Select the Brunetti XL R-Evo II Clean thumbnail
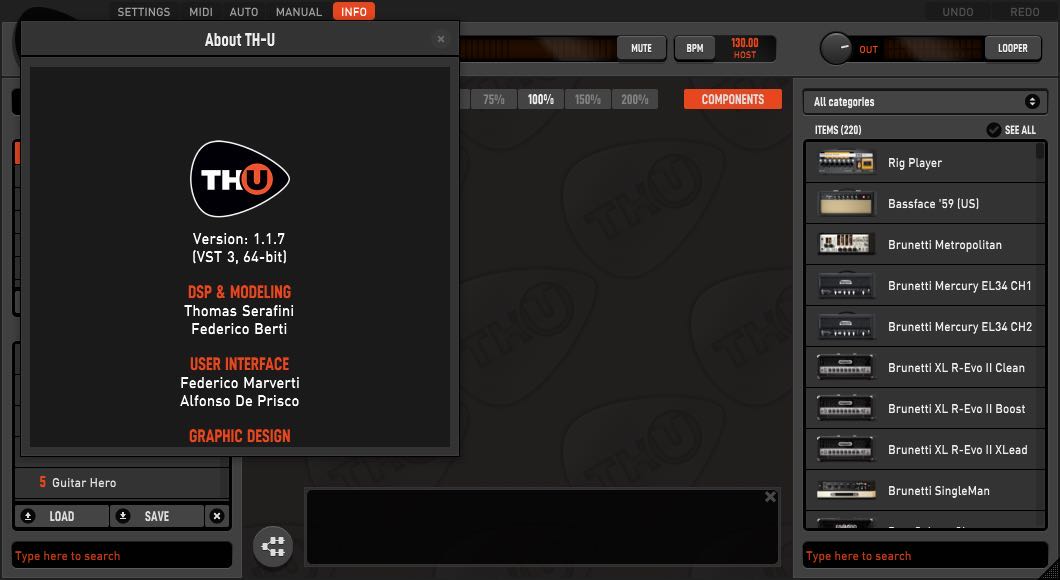This screenshot has height=580, width=1060. pos(846,367)
